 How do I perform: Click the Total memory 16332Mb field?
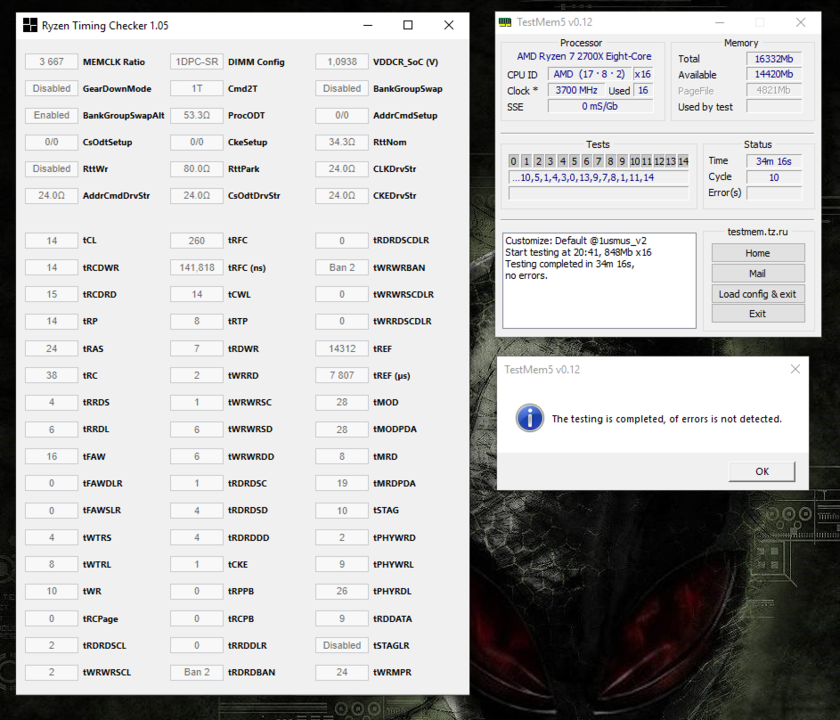774,58
